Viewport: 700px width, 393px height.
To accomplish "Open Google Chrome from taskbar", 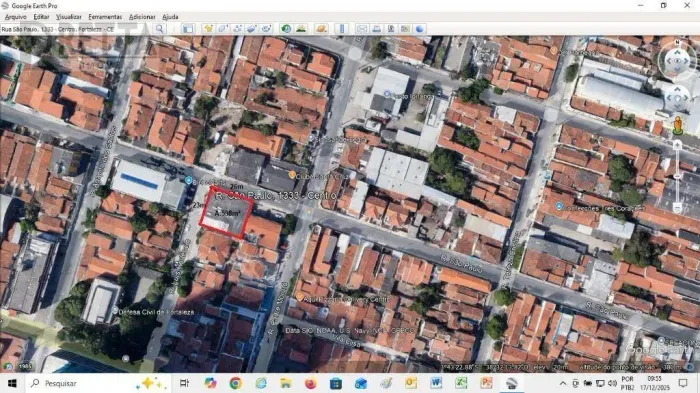I will pos(236,383).
